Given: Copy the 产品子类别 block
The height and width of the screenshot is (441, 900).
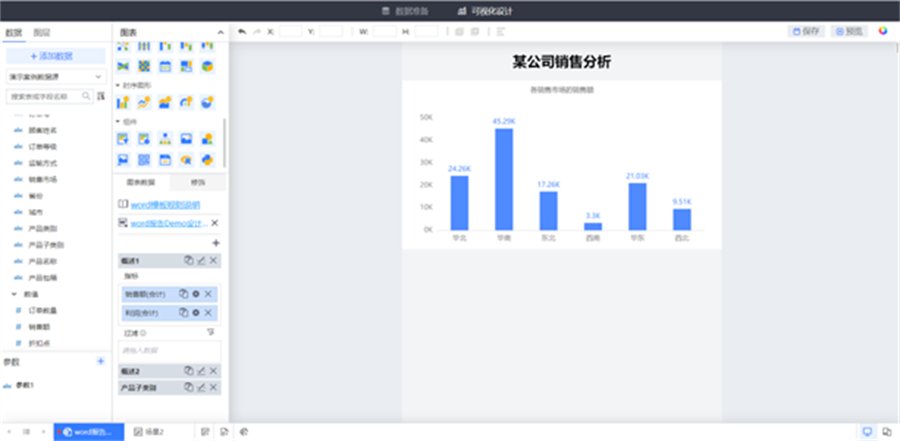Looking at the screenshot, I should tap(188, 388).
